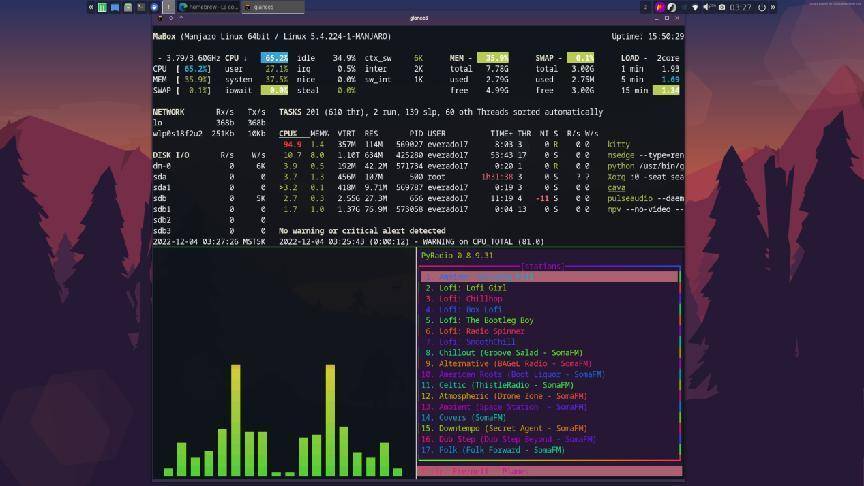Click the down-arrow tray expander icon

tap(645, 7)
